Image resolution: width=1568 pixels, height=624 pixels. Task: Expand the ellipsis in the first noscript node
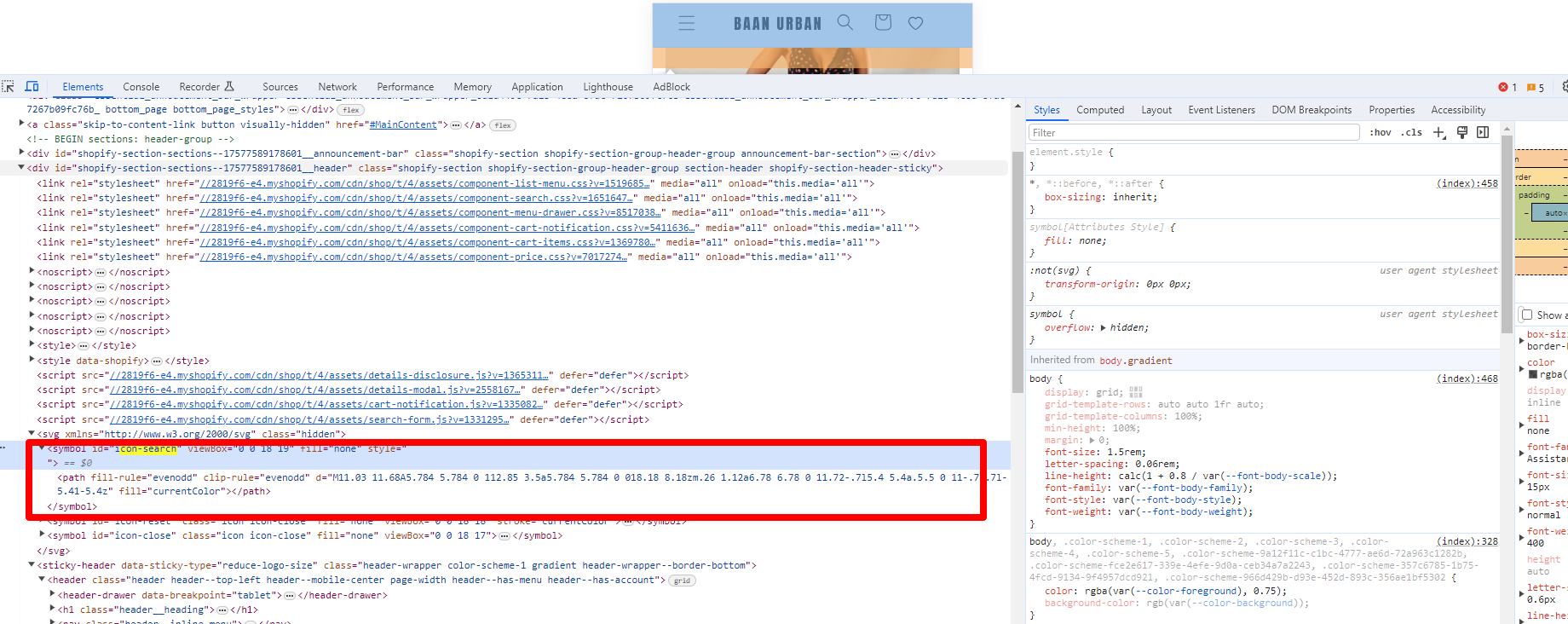(101, 273)
